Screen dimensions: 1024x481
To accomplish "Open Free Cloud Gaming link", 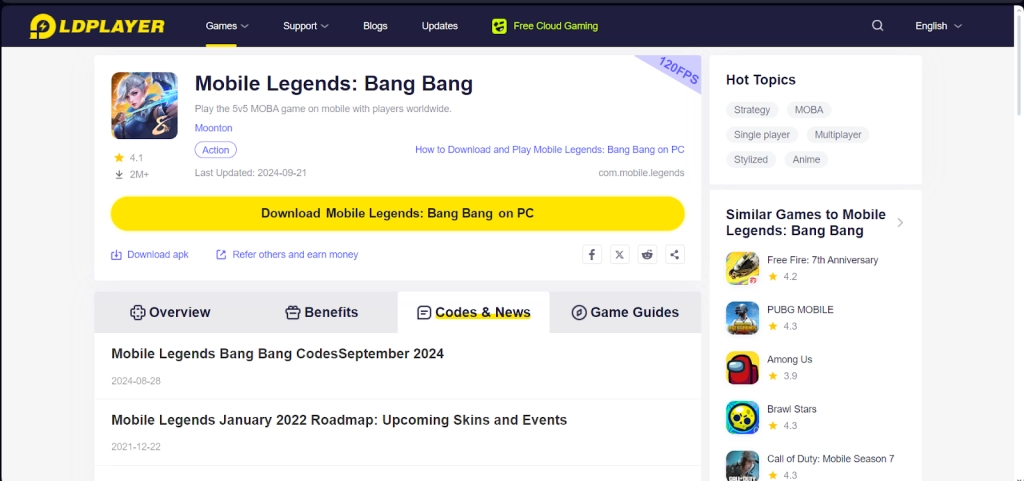I will click(555, 26).
